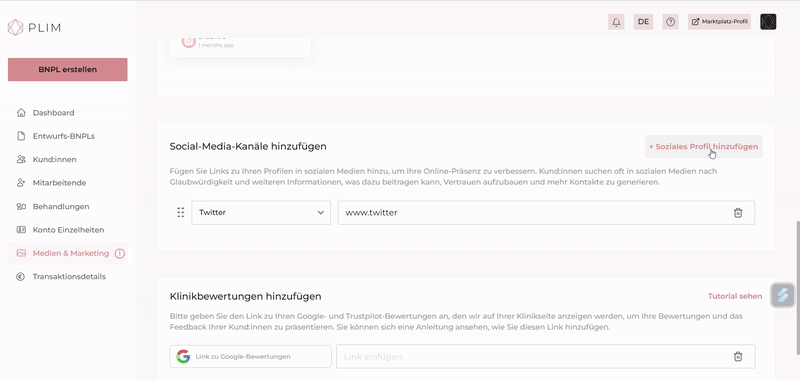This screenshot has width=800, height=380.
Task: Click the Behandlungen icon
Action: coord(21,207)
